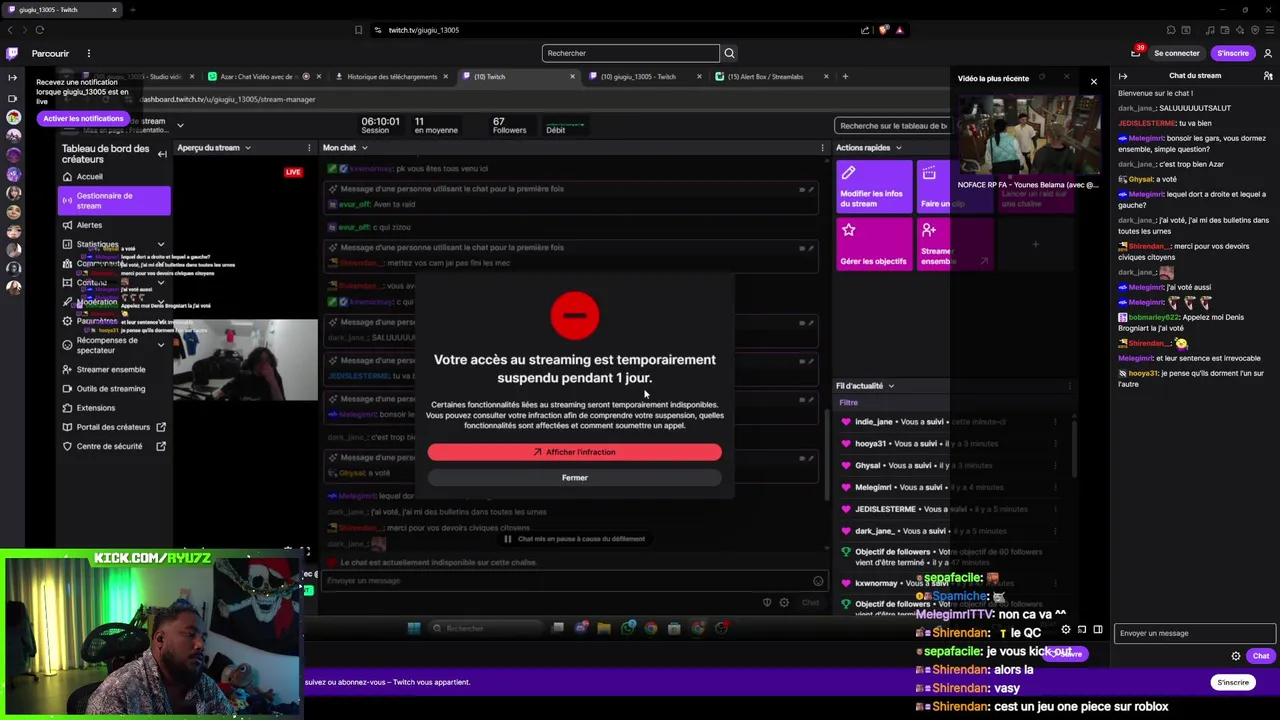Click the bookmark icon in the address bar

tap(358, 30)
